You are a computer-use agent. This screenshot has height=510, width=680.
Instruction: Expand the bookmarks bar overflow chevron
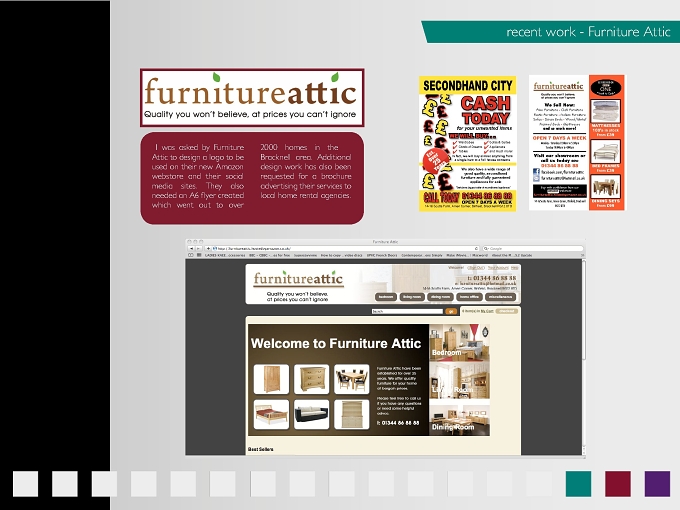(582, 255)
